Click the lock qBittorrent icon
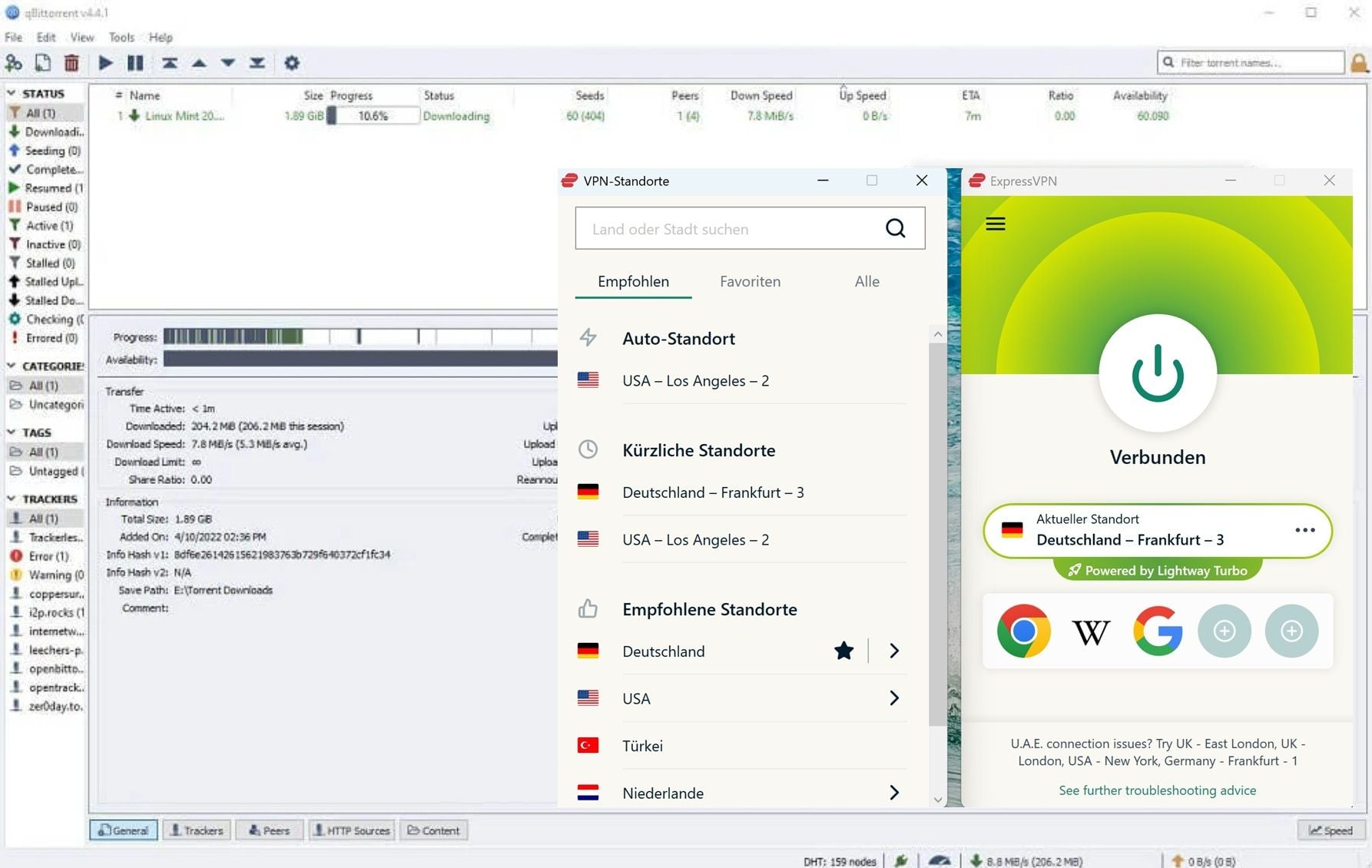The image size is (1372, 868). (x=1360, y=63)
